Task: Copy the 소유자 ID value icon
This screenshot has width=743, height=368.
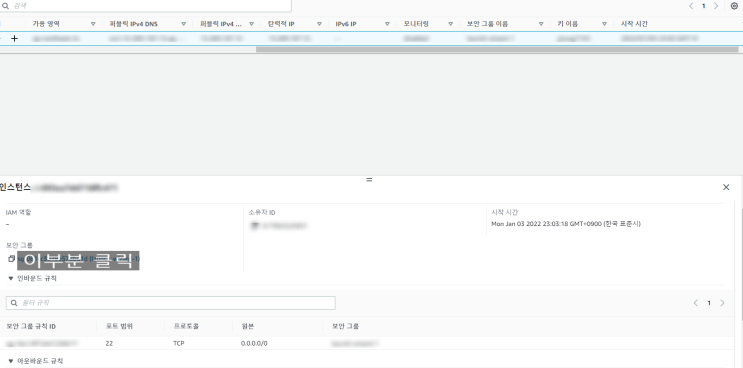Action: coord(254,225)
